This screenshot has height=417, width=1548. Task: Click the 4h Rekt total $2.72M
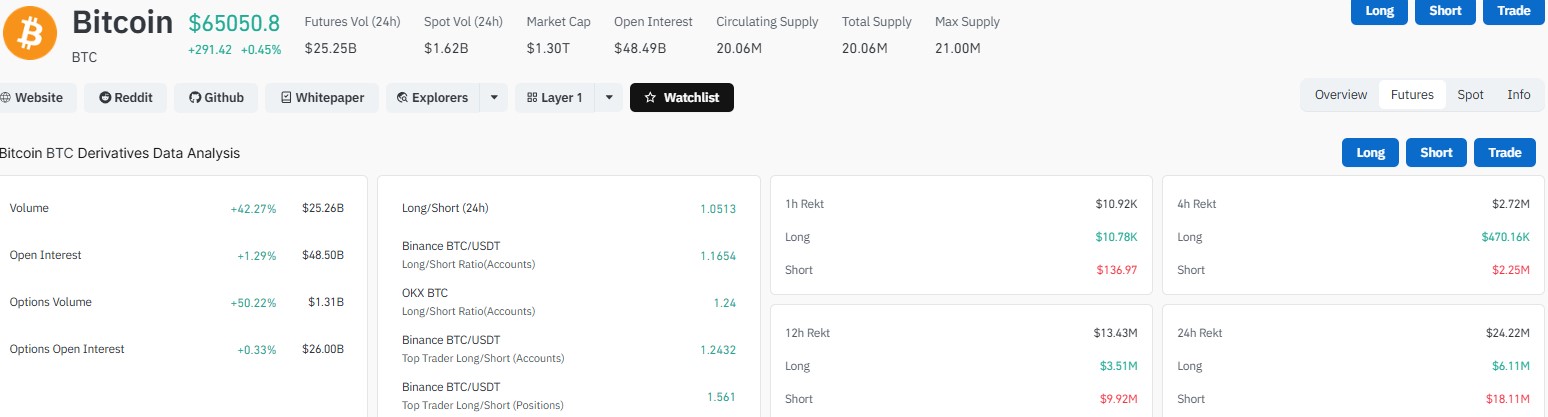click(1511, 204)
